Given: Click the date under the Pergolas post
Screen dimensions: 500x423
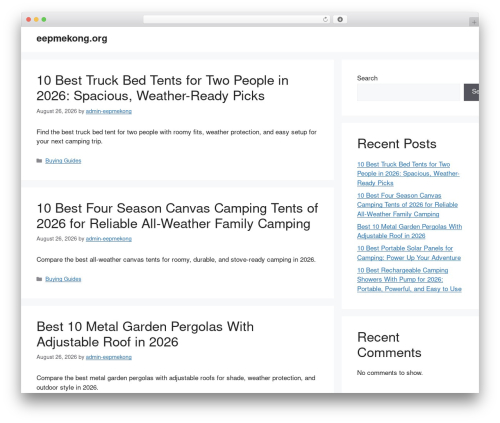Looking at the screenshot, I should click(x=56, y=357).
